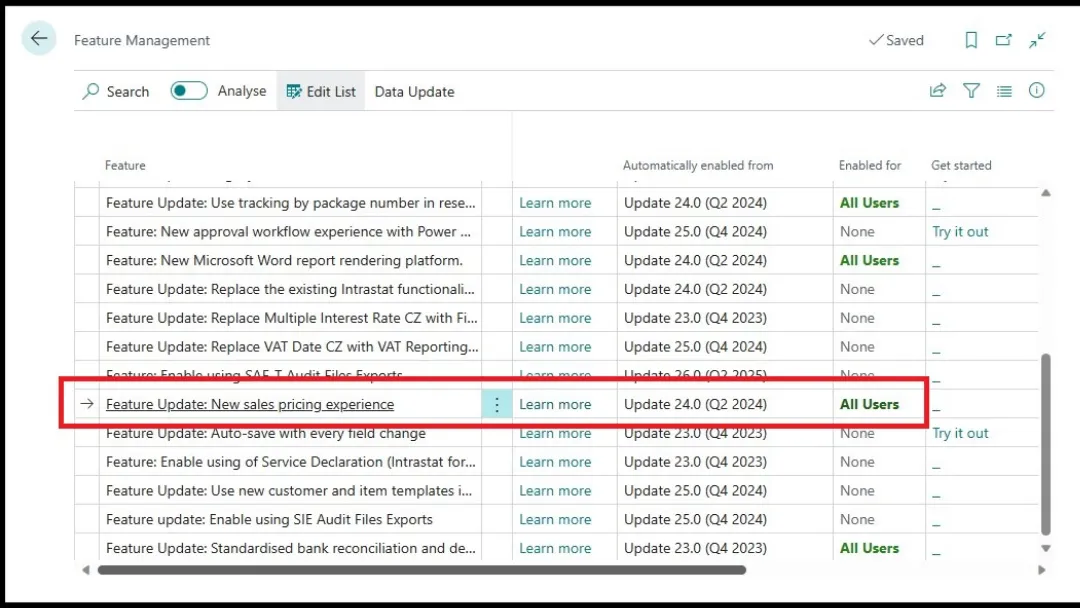Open the information FactBox icon
The height and width of the screenshot is (608, 1080).
[1037, 90]
